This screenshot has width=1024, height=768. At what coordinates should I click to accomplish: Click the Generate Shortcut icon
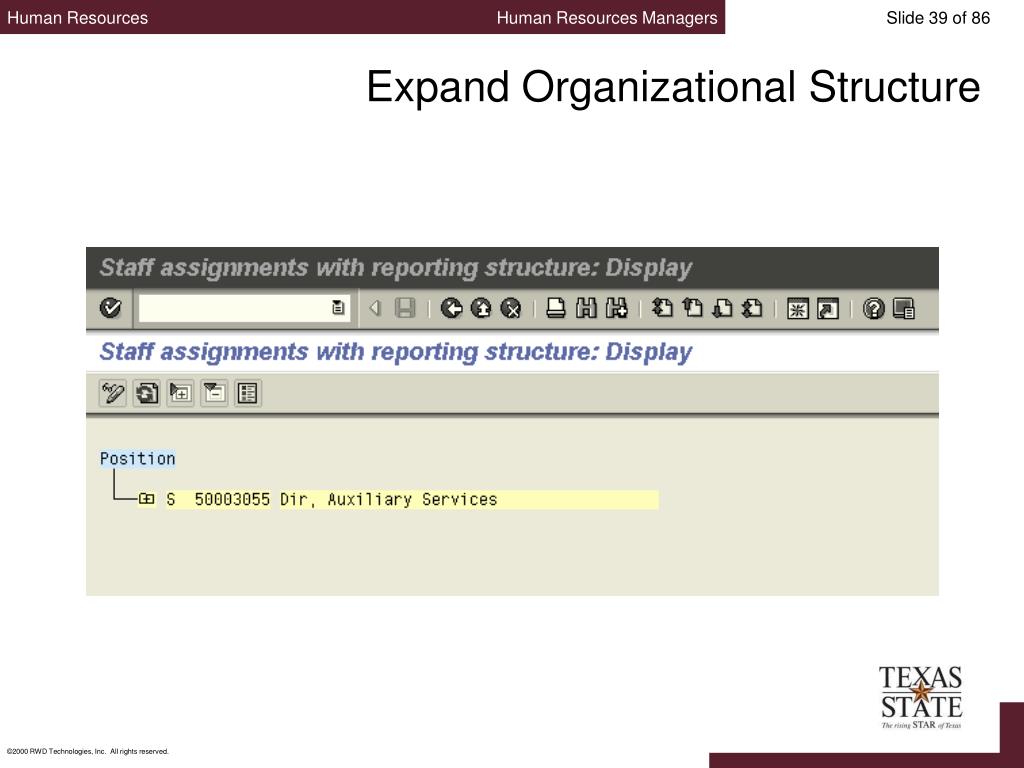click(827, 308)
